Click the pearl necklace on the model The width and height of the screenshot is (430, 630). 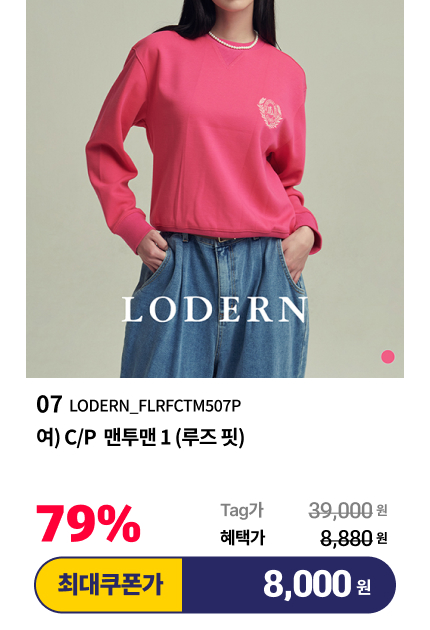point(234,40)
